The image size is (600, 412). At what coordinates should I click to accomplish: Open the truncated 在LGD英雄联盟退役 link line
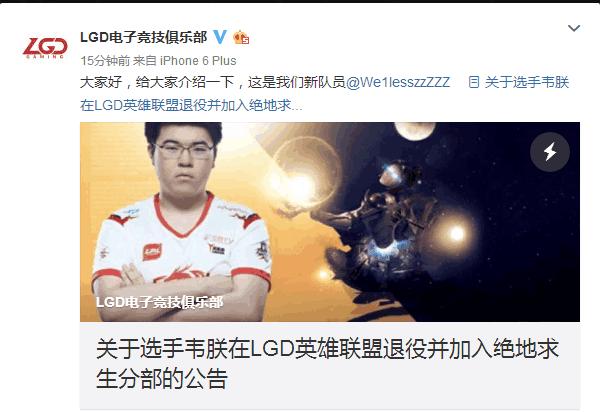[x=191, y=105]
